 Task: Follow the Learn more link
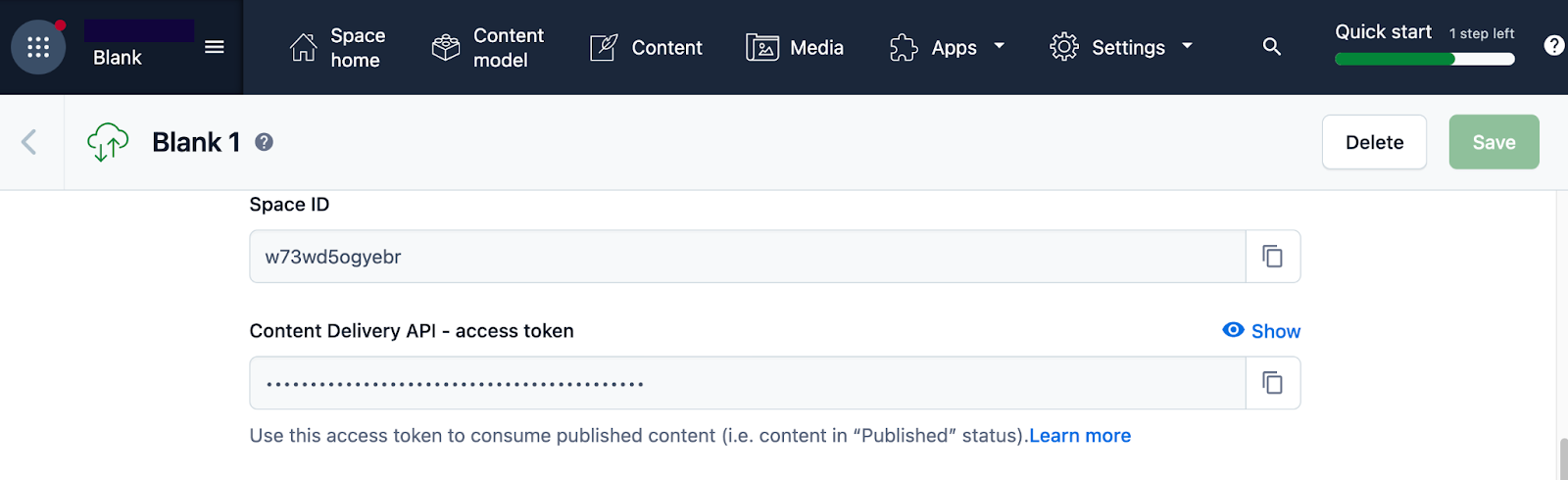(x=1080, y=436)
